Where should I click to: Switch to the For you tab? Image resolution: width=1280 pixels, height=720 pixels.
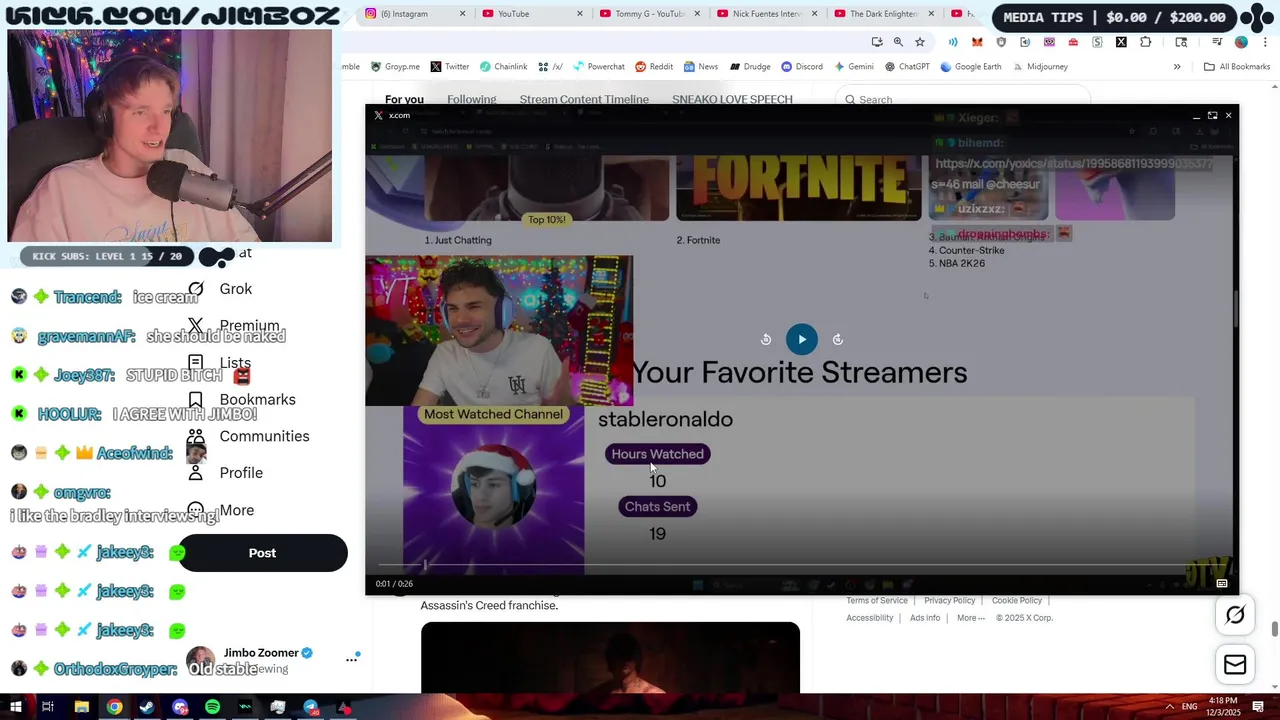(x=404, y=99)
